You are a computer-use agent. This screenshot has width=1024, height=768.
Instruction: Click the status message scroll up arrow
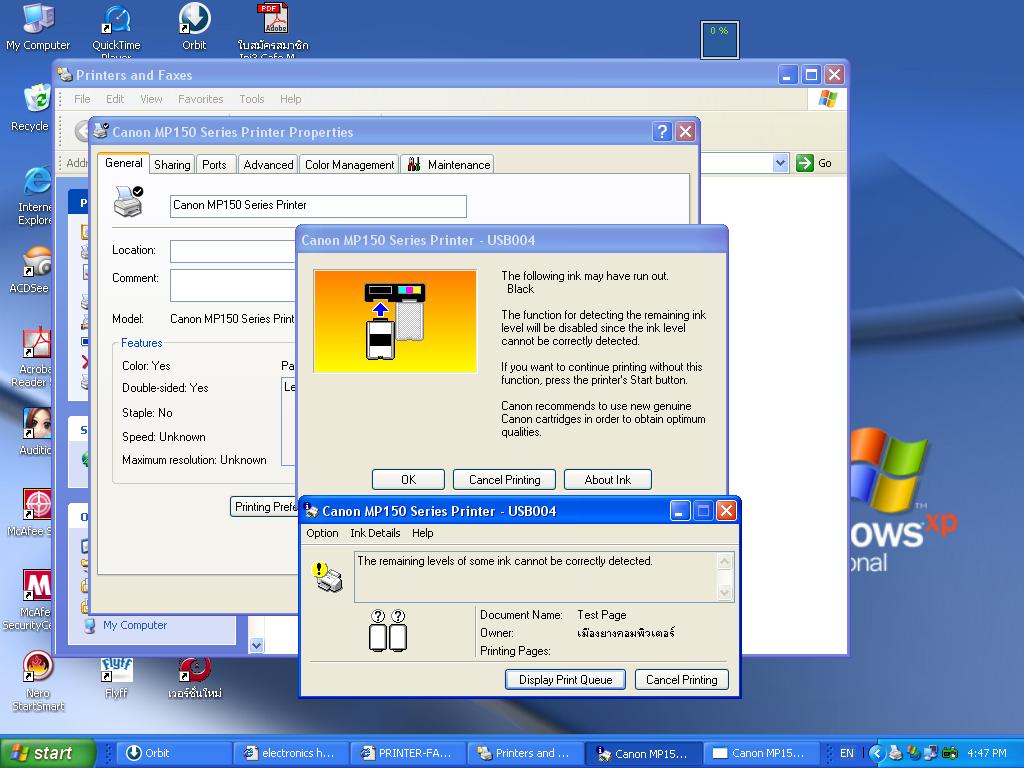point(724,561)
